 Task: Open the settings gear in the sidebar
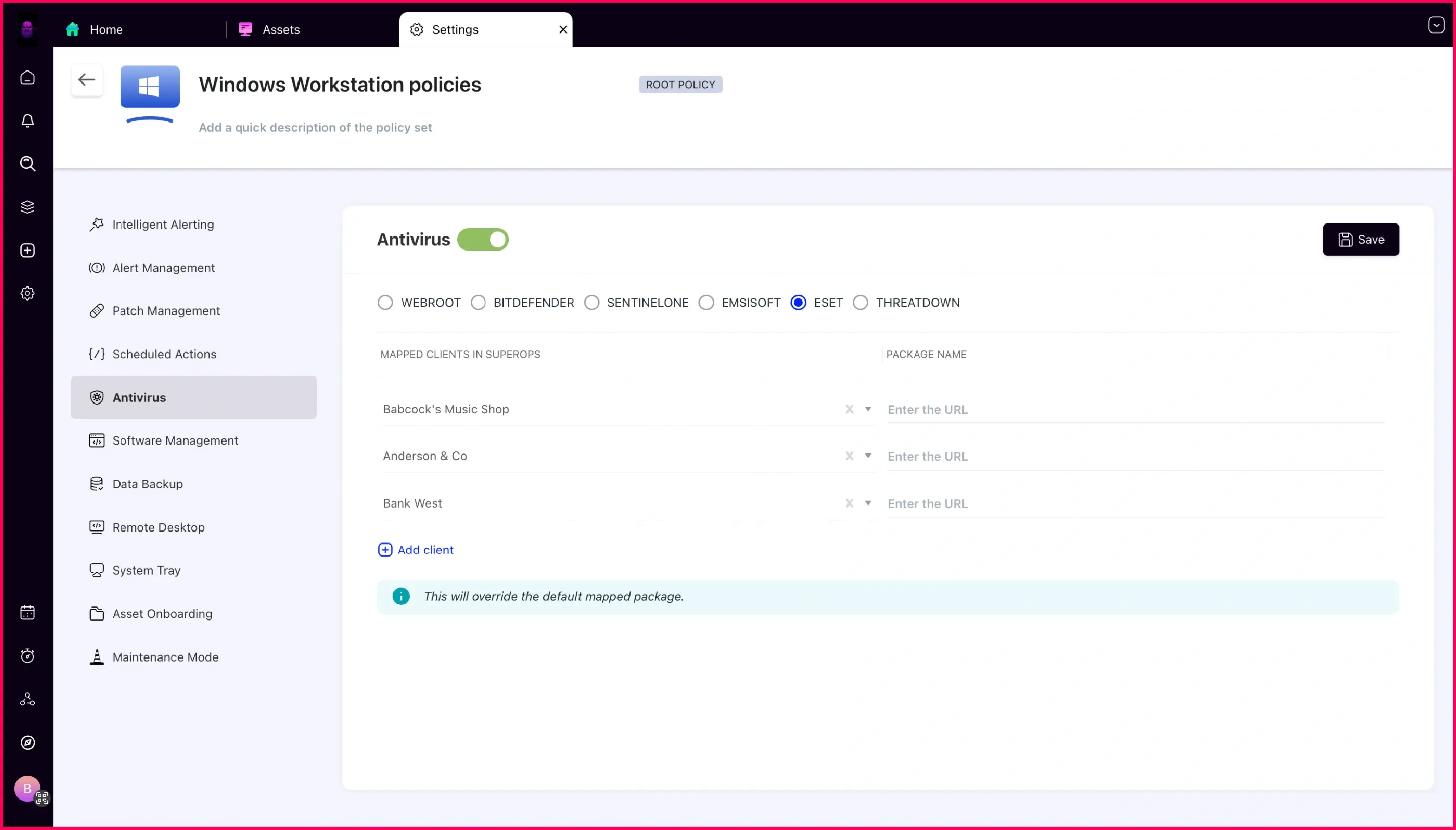tap(27, 293)
